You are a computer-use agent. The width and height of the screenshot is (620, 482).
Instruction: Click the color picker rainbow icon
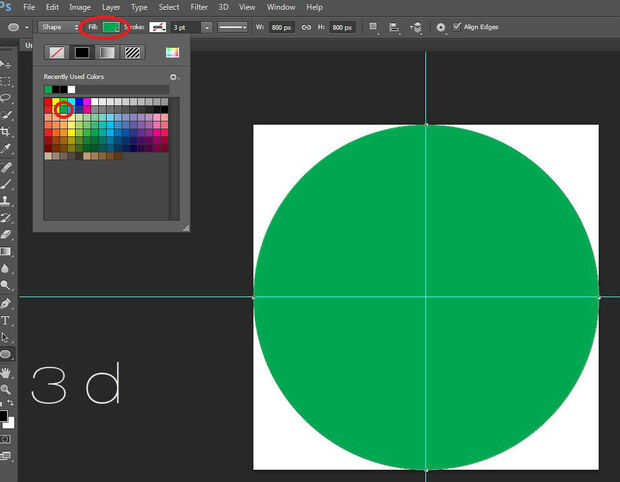[172, 52]
